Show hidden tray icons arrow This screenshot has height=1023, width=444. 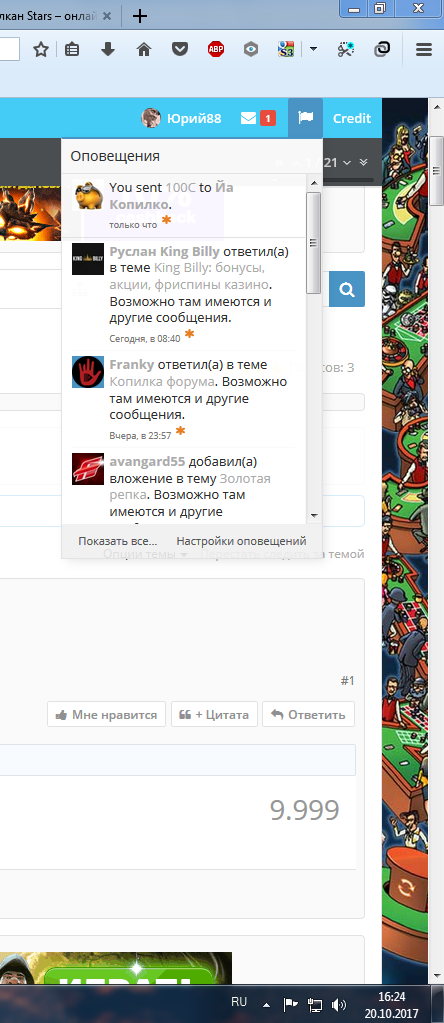[266, 1003]
